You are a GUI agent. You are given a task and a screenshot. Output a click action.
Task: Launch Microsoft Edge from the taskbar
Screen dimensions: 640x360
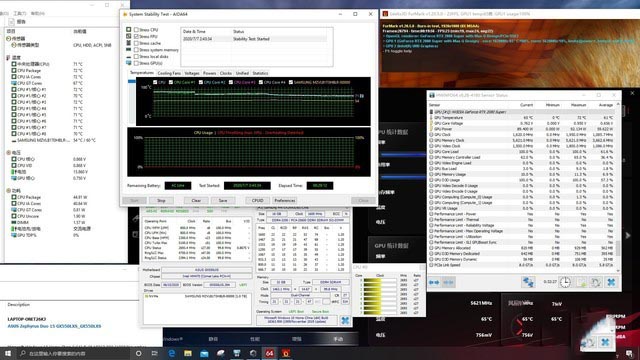171,353
